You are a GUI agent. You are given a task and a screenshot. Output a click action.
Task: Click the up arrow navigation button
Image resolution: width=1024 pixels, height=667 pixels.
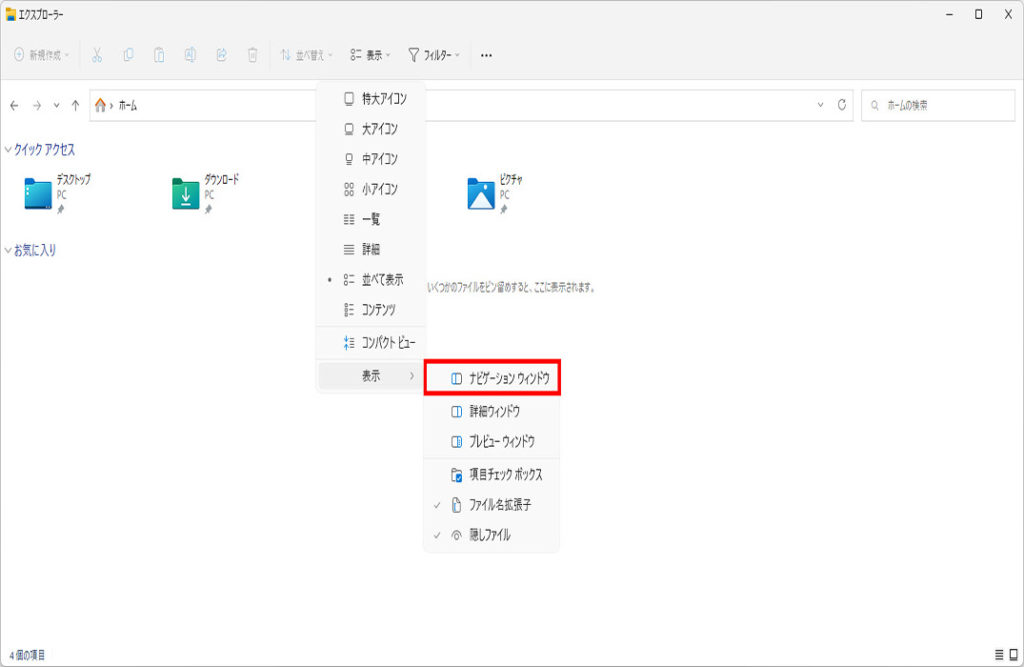[75, 105]
